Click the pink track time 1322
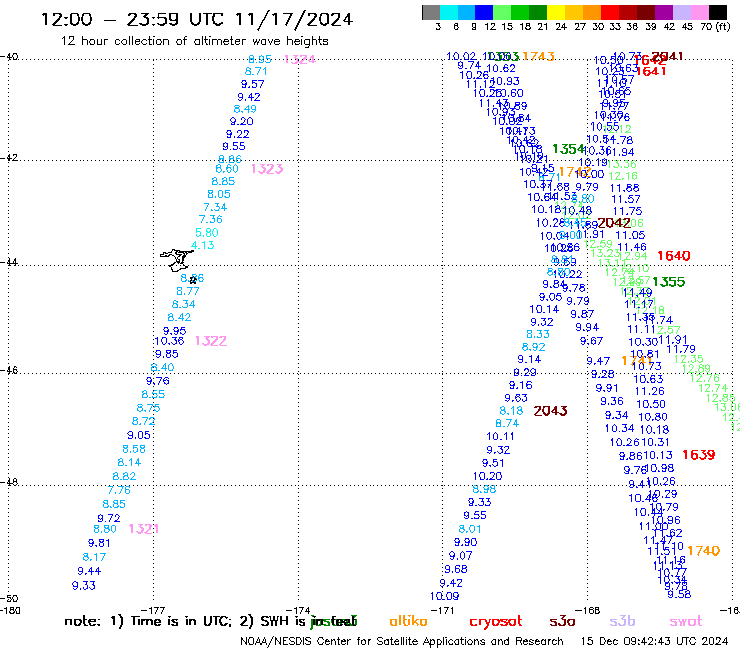 (211, 341)
